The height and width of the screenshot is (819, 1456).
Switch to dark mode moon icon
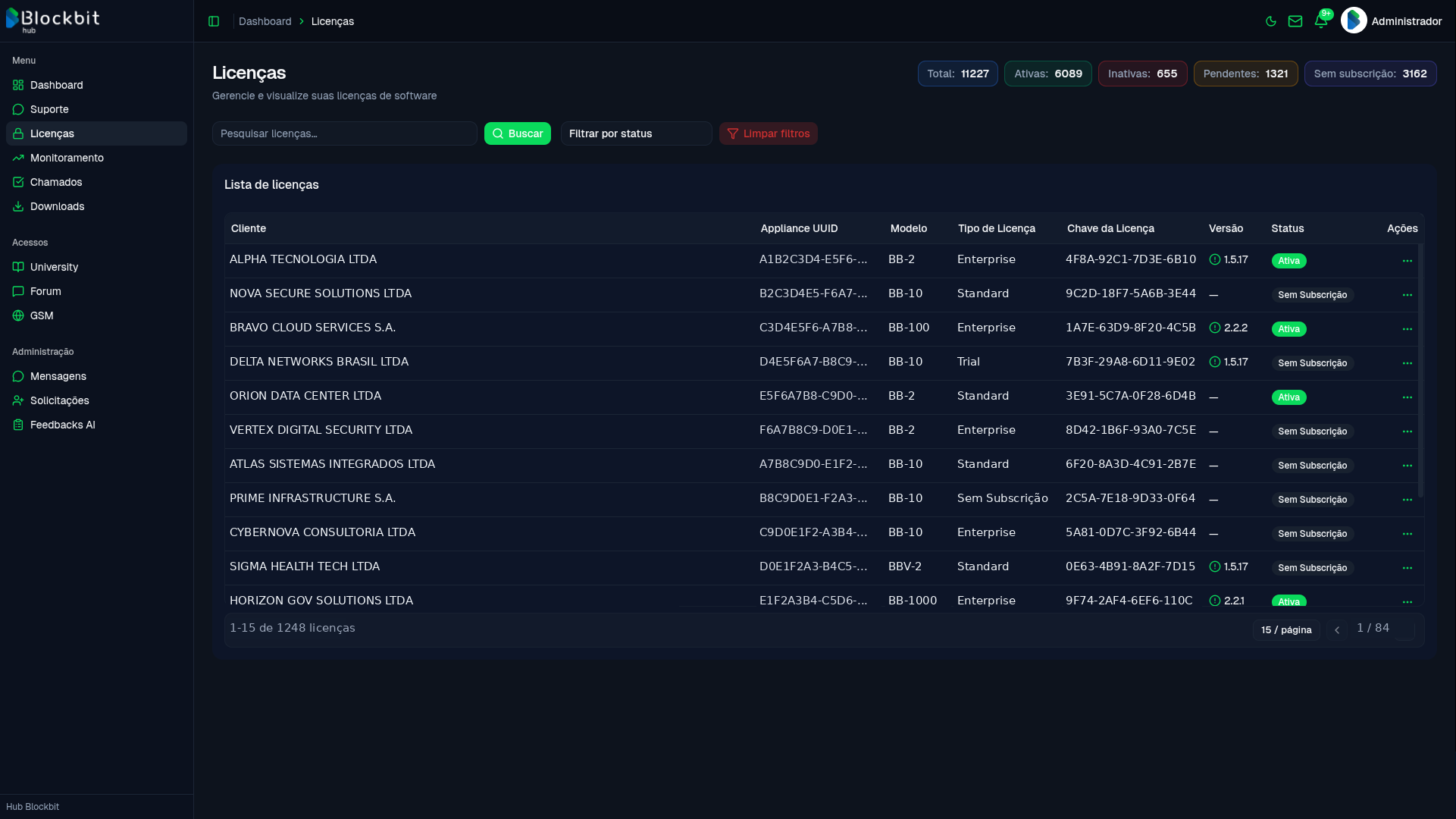(1271, 21)
